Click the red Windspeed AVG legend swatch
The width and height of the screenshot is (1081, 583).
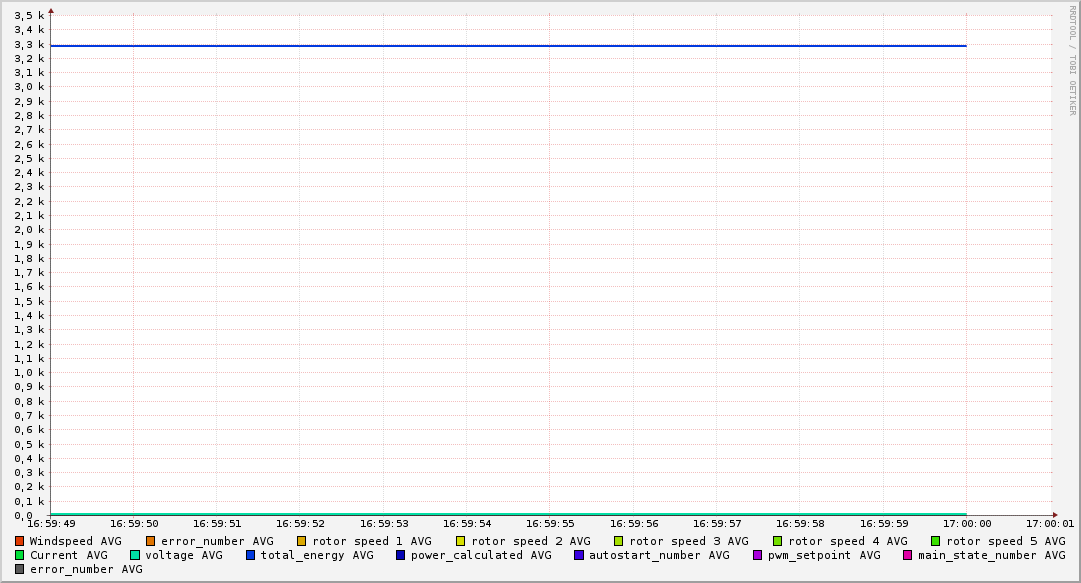tap(20, 541)
